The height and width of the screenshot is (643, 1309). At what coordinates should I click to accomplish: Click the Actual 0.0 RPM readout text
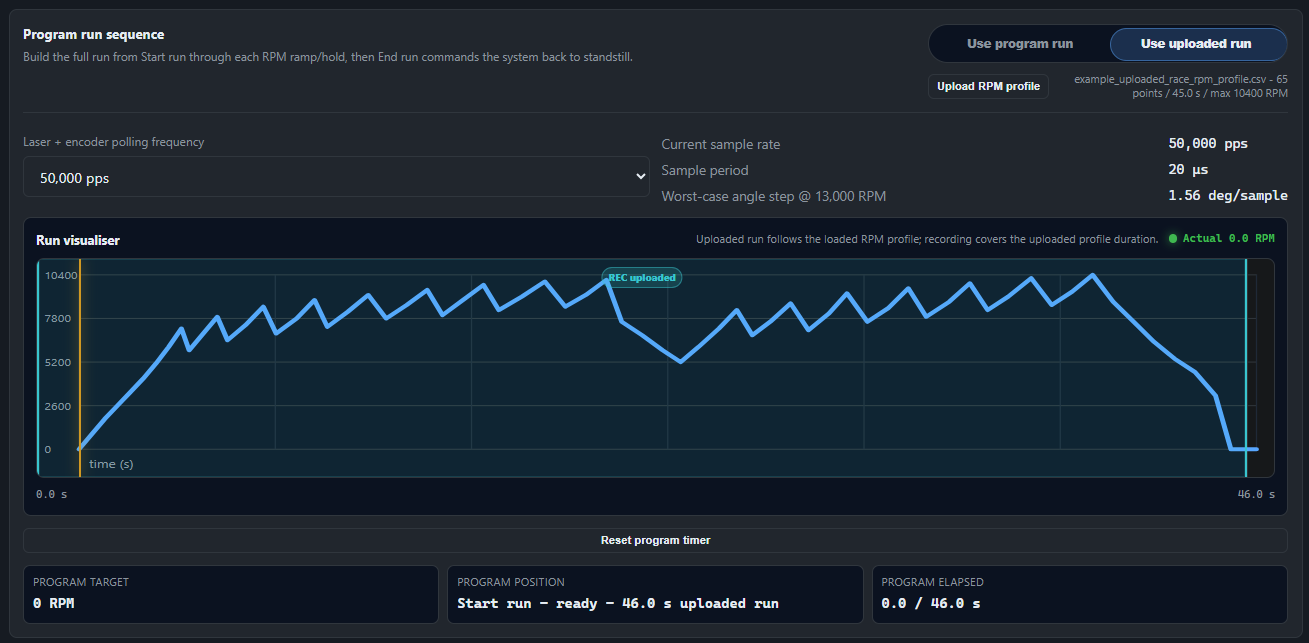point(1229,239)
